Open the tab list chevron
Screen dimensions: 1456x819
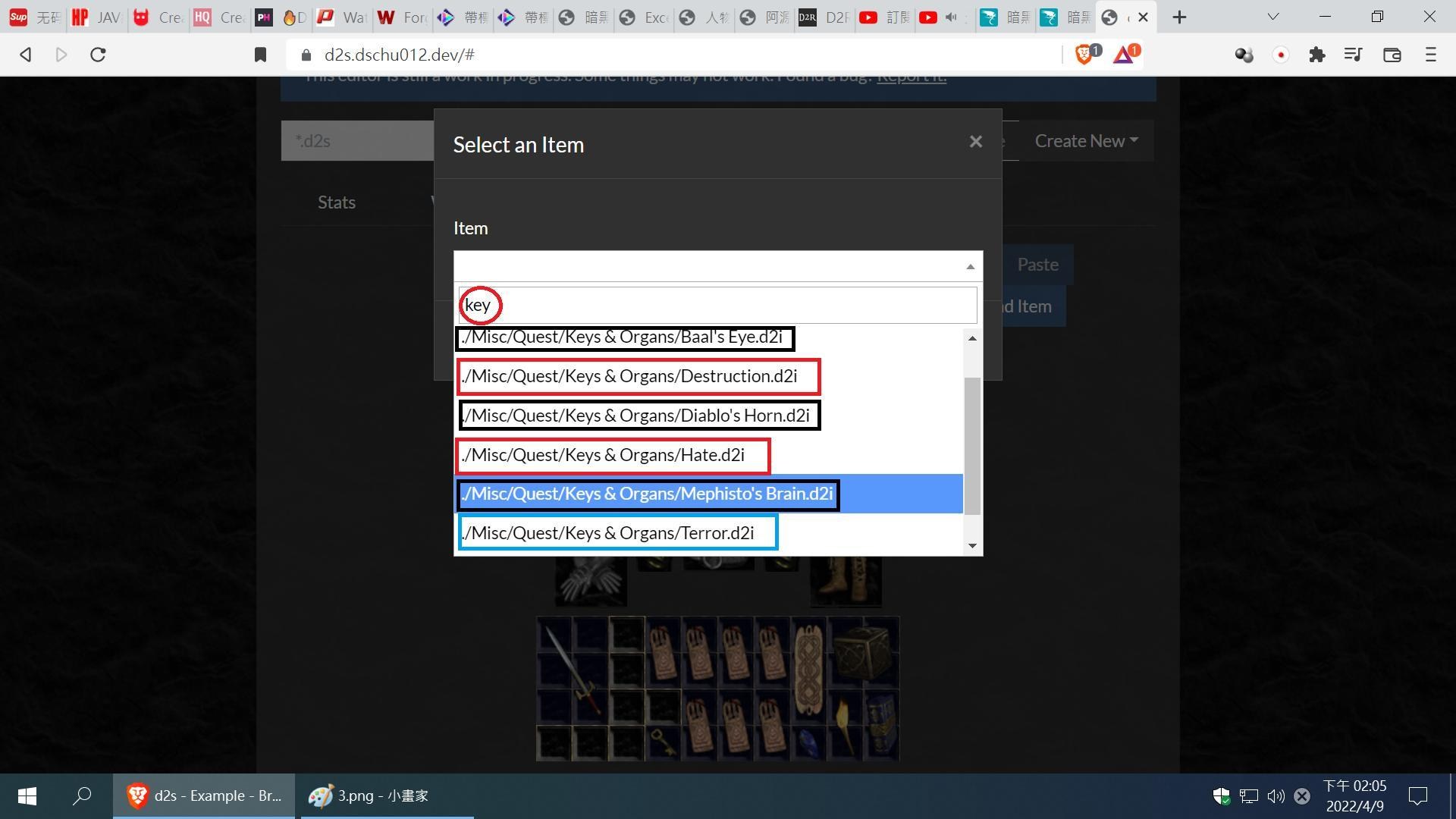[1273, 17]
